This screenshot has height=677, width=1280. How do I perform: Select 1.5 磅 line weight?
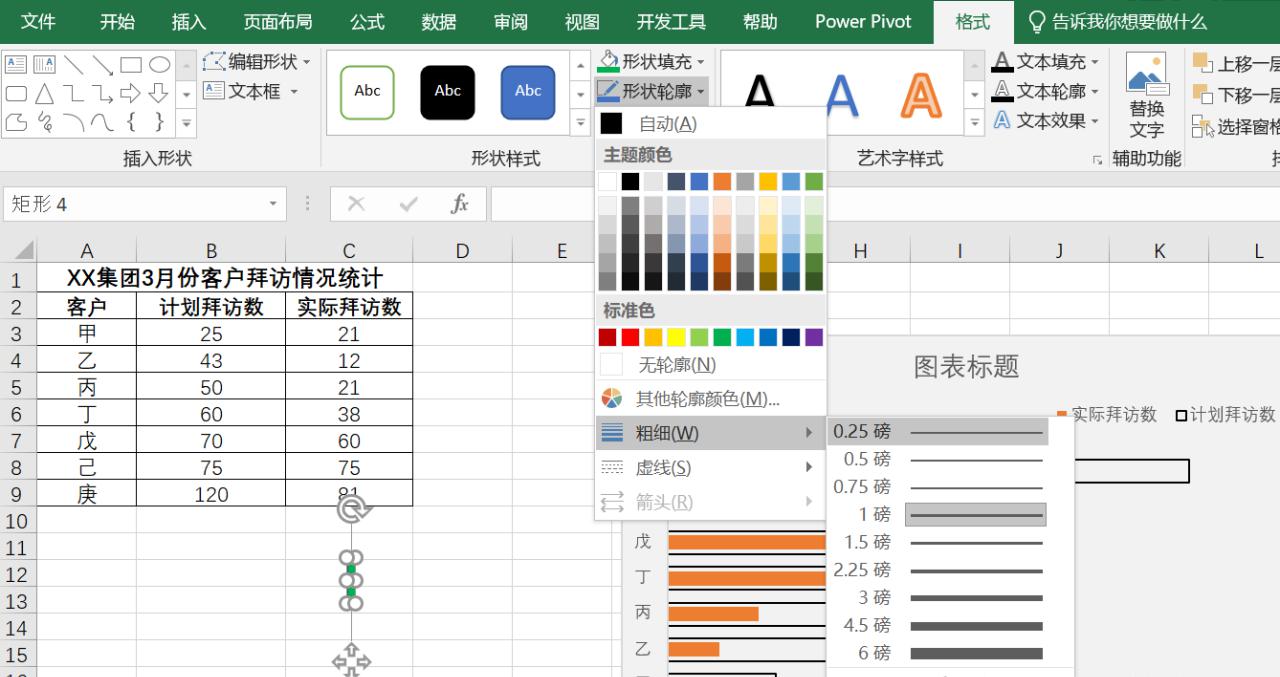[x=940, y=542]
